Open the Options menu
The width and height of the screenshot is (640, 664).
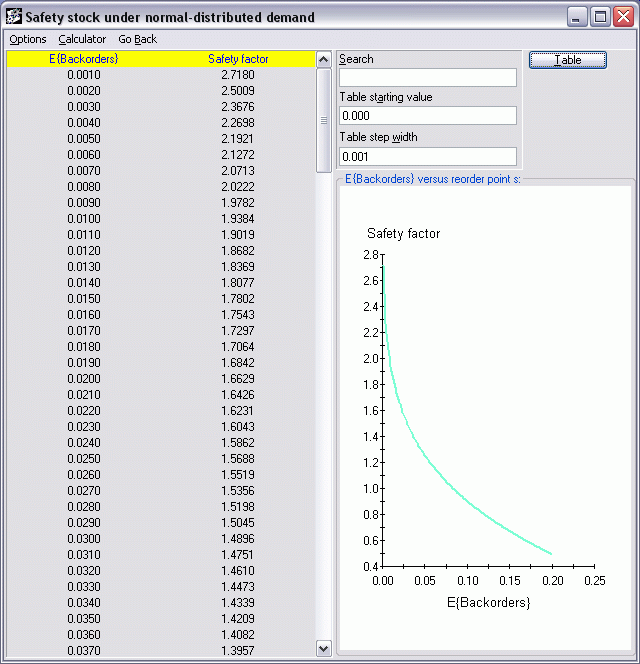(x=28, y=39)
